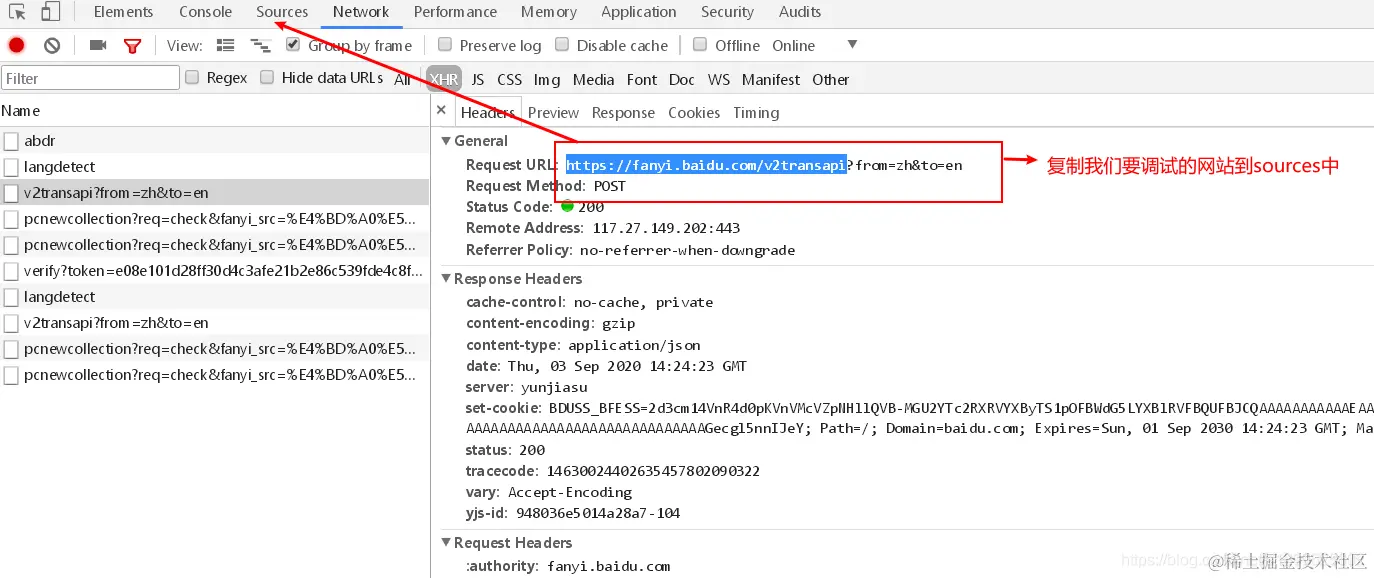Viewport: 1374px width, 578px height.
Task: Open the Audits tab
Action: (x=800, y=12)
